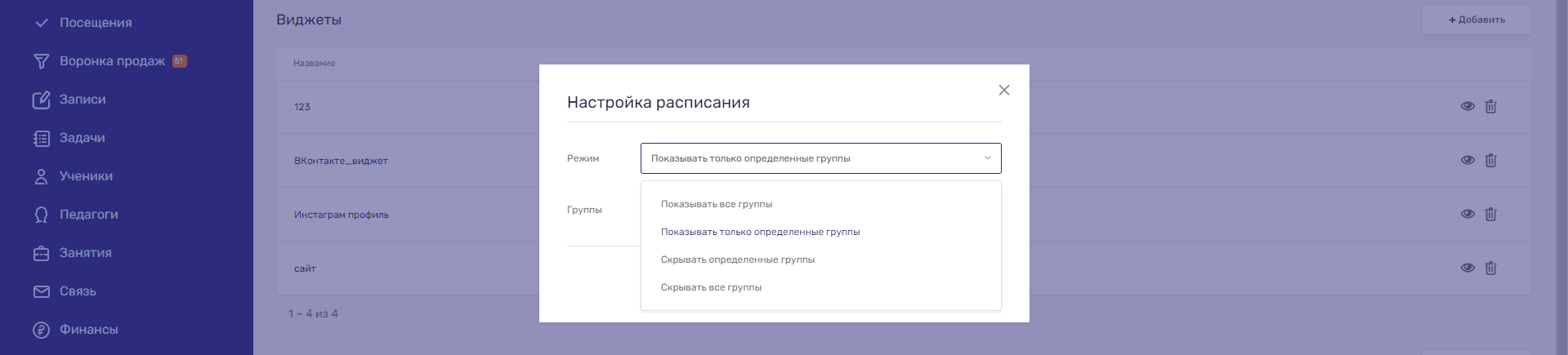
Task: Click the Ученики person icon
Action: 42,176
